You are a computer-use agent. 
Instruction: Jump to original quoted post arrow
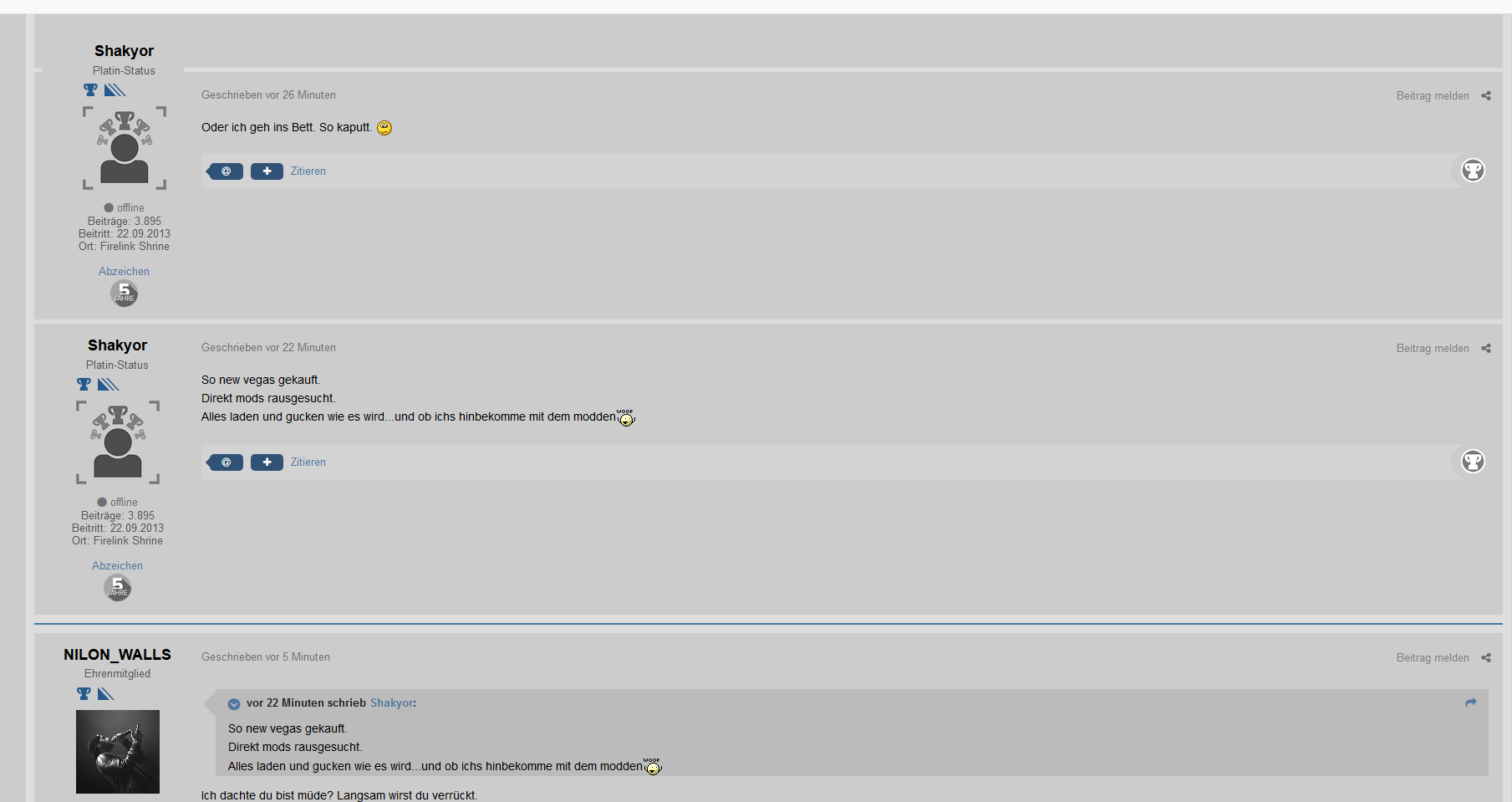[1471, 702]
